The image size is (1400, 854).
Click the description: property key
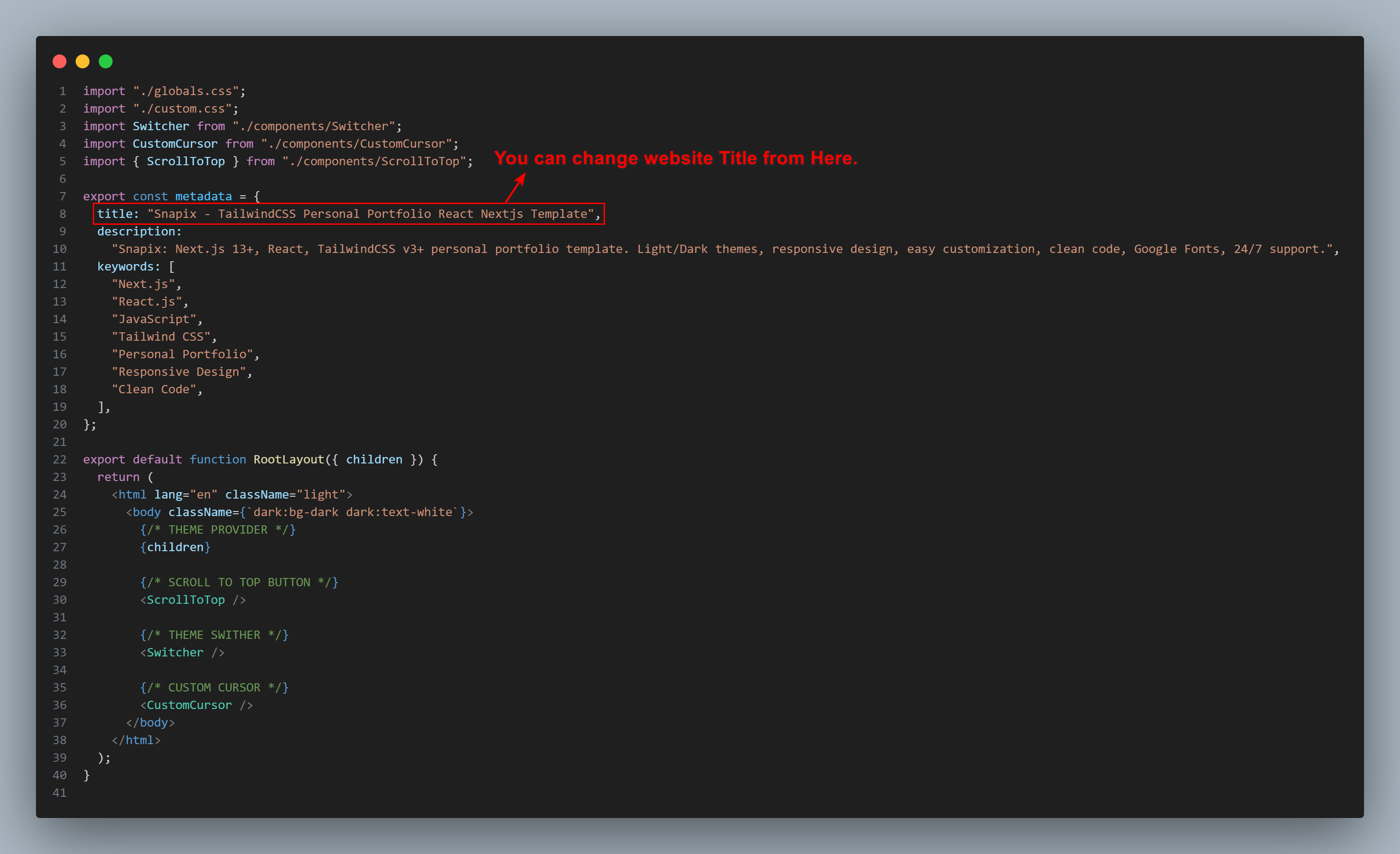pos(139,231)
